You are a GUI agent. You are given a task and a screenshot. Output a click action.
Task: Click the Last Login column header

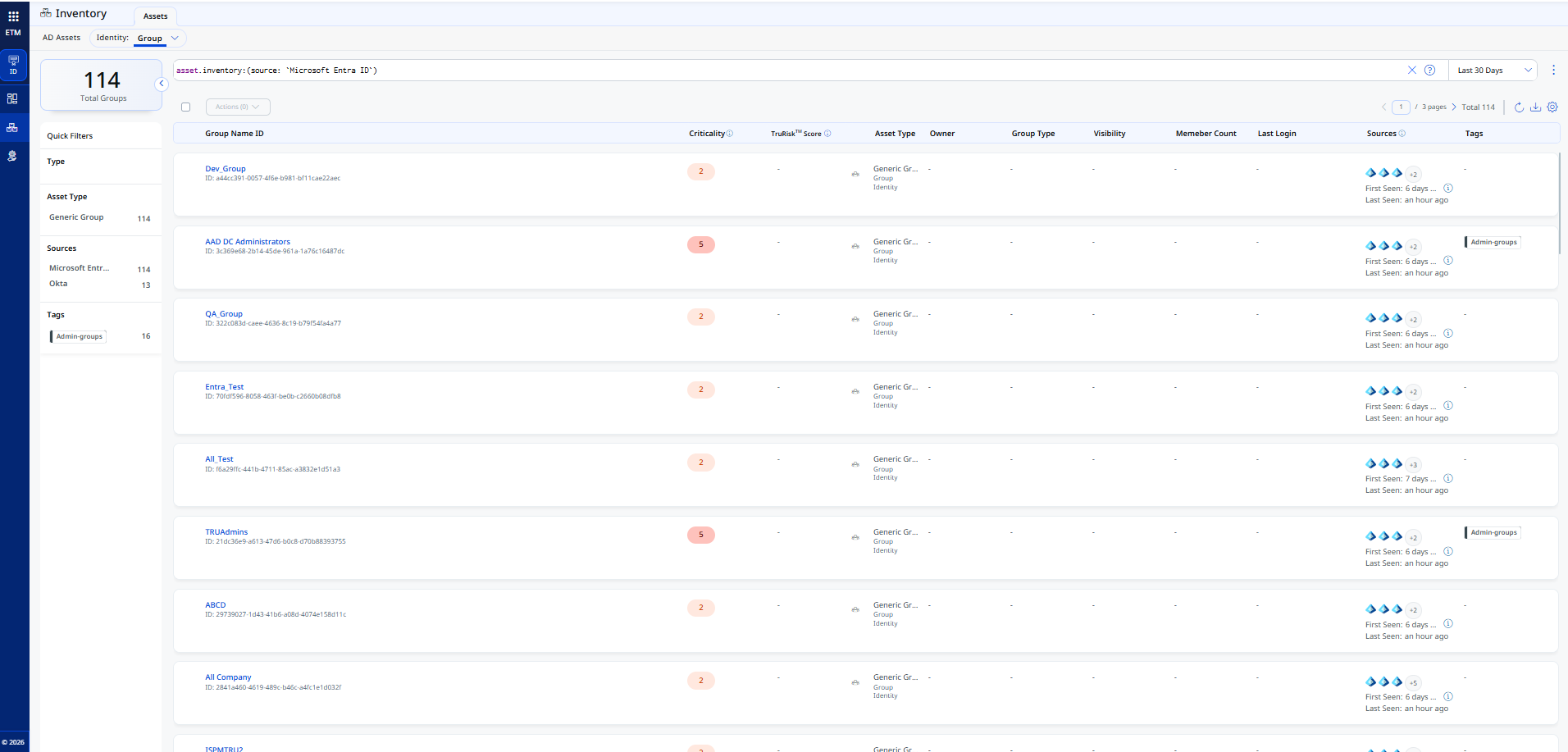click(1277, 134)
